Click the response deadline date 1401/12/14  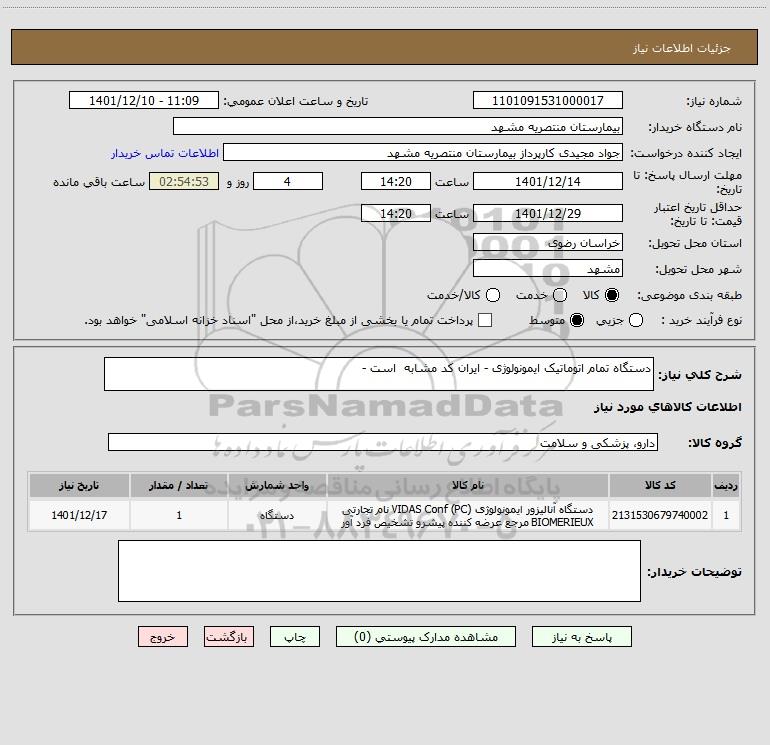pyautogui.click(x=548, y=181)
